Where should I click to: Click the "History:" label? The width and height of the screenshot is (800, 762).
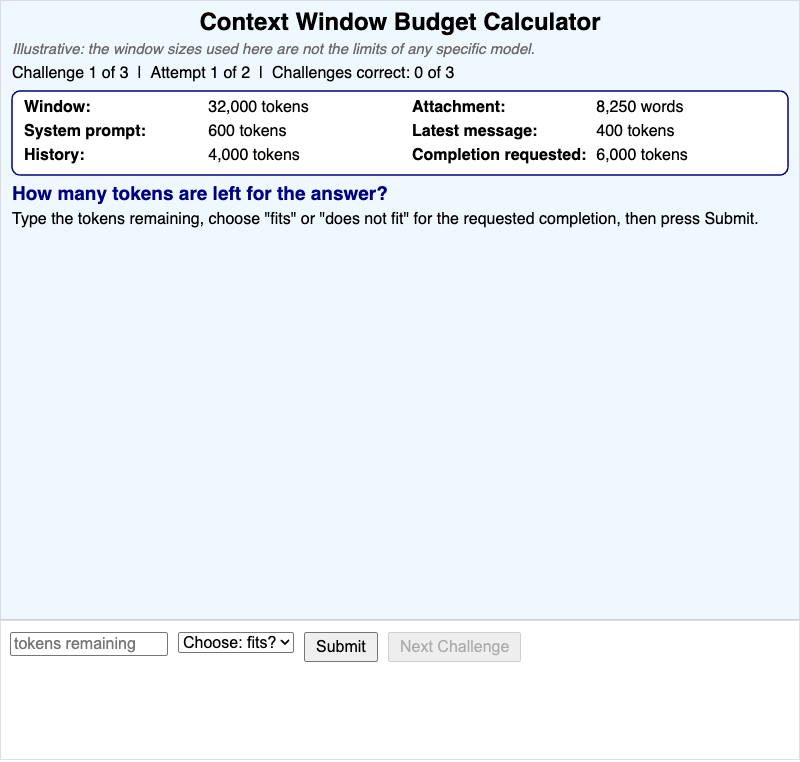click(54, 155)
